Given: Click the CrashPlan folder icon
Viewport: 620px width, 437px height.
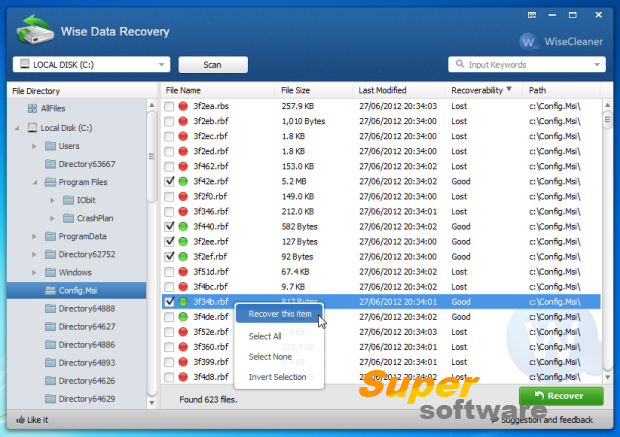Looking at the screenshot, I should 68,218.
